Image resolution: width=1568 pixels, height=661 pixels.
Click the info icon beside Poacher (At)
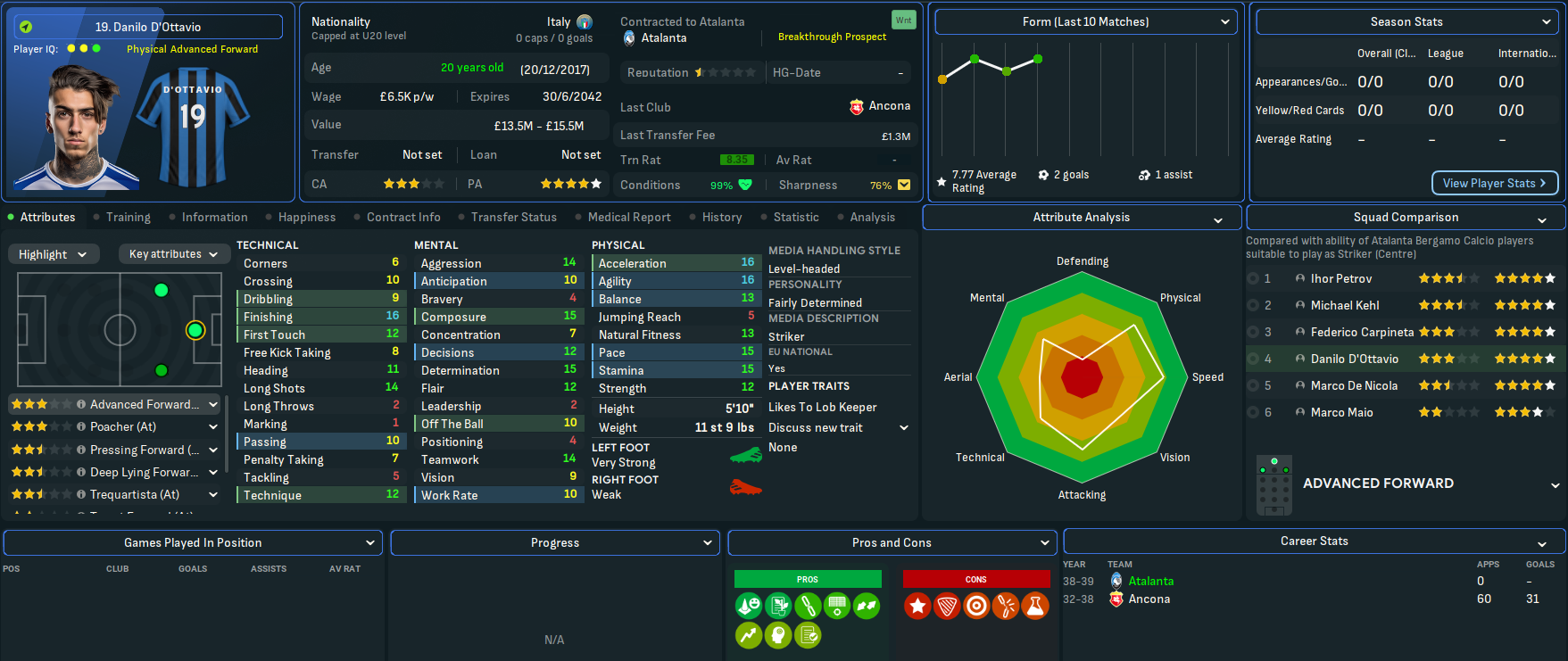[x=81, y=427]
